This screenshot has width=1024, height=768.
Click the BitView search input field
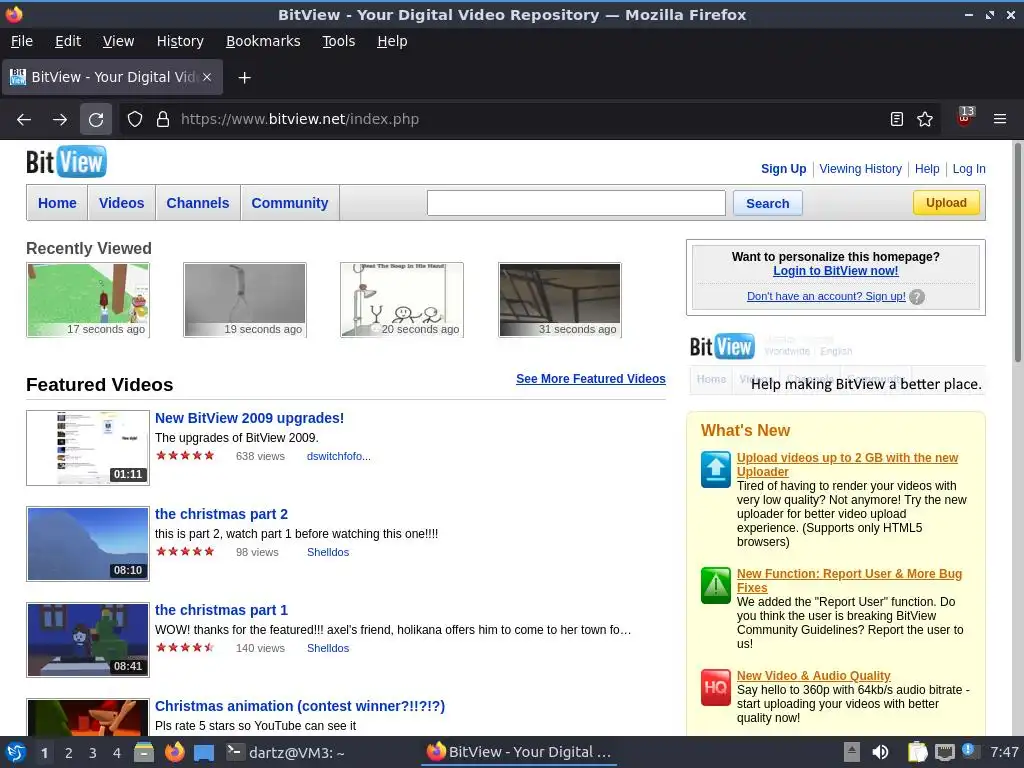point(576,203)
